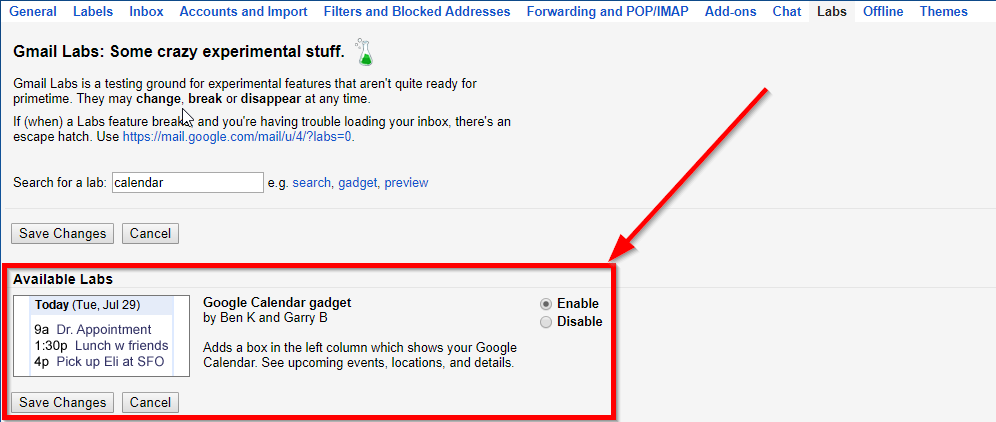Open the labs=0 escape hatch link
This screenshot has width=996, height=422.
pyautogui.click(x=237, y=137)
